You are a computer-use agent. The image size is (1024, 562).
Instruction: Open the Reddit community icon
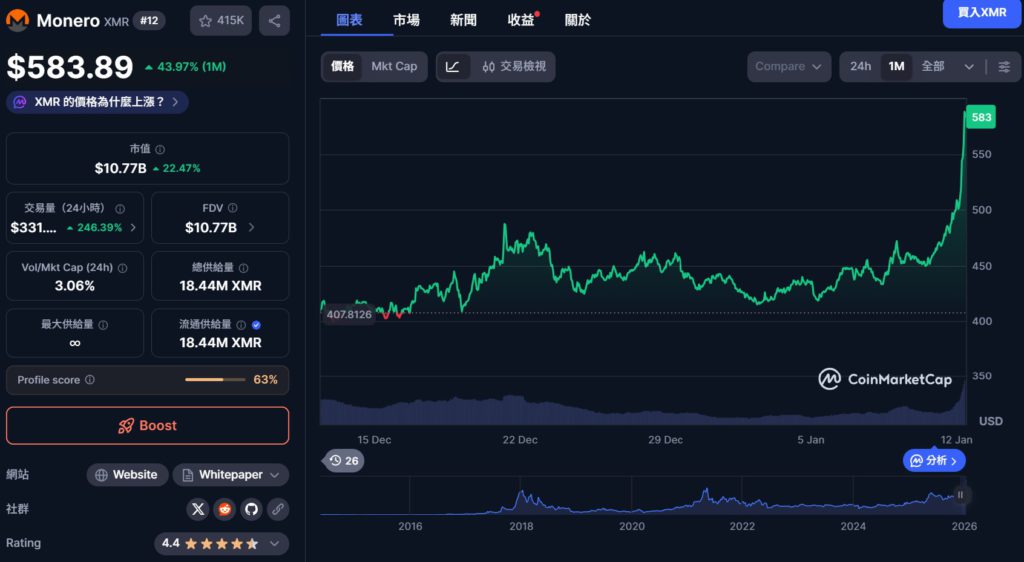coord(225,509)
